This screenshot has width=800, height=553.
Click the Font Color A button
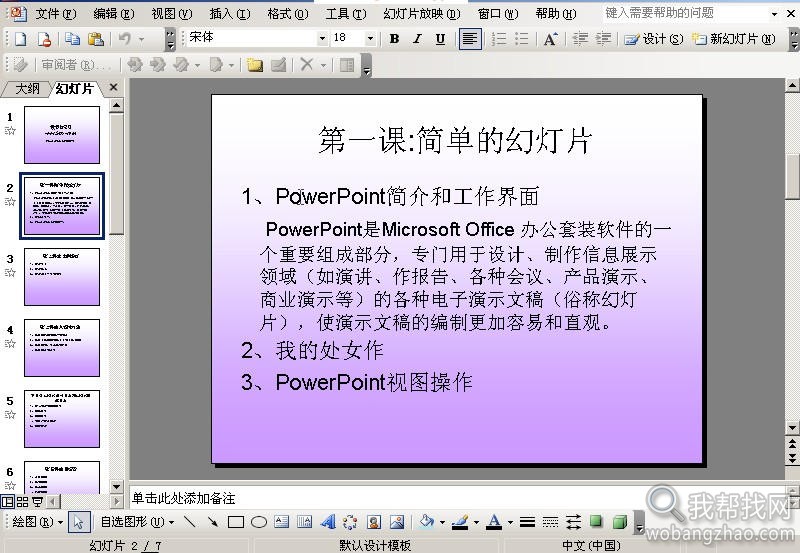click(494, 522)
